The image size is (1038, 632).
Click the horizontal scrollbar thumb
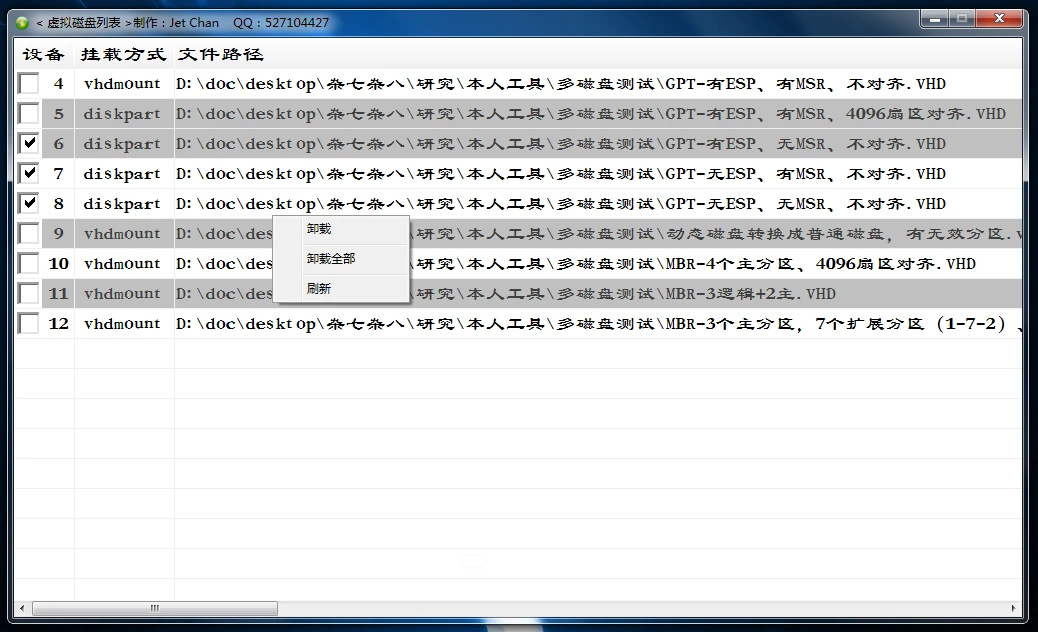(x=154, y=608)
